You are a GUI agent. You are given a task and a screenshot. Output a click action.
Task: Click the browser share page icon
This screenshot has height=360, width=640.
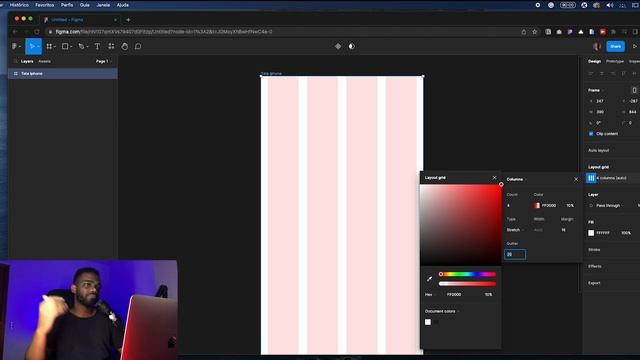(524, 32)
